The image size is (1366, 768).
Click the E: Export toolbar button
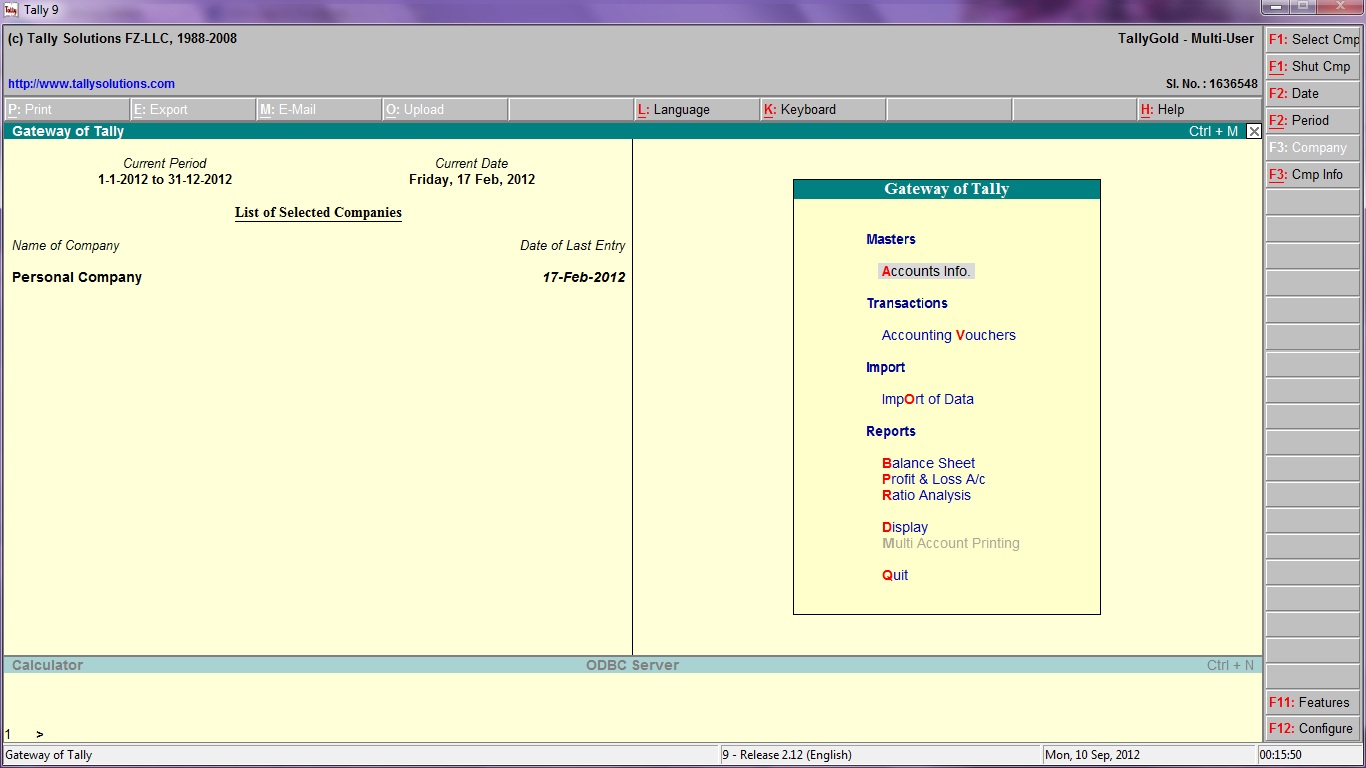[193, 110]
